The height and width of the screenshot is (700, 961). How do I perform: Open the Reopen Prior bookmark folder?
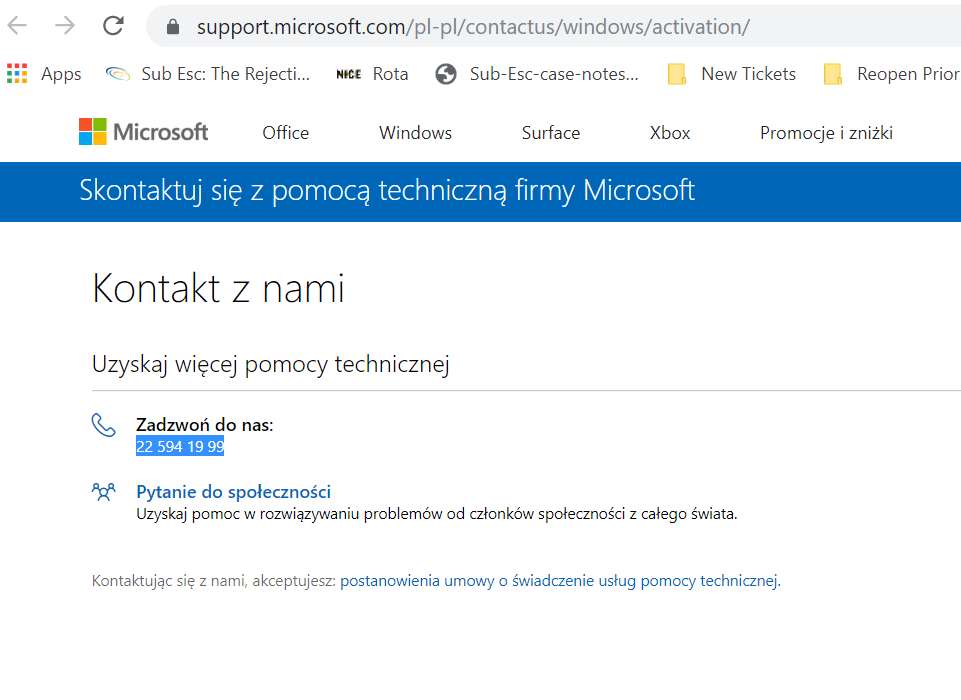892,74
